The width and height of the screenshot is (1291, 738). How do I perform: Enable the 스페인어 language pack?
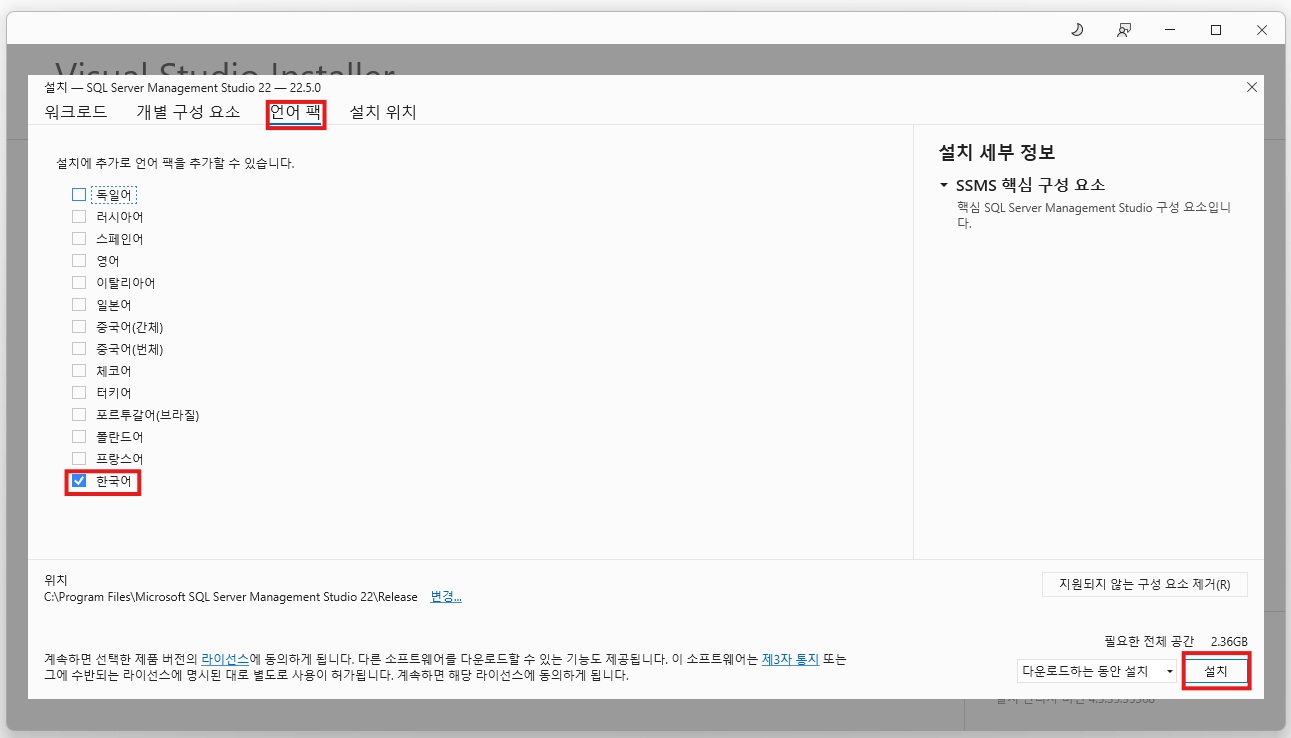[x=79, y=239]
